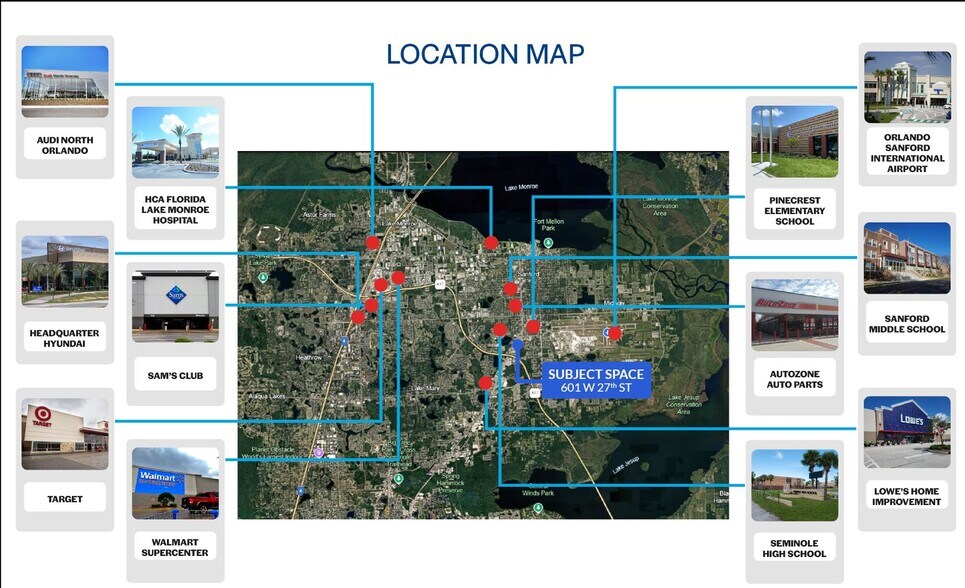Click the red marker linked to Audi North Orlando
Screen dimensions: 965x588
coord(372,243)
